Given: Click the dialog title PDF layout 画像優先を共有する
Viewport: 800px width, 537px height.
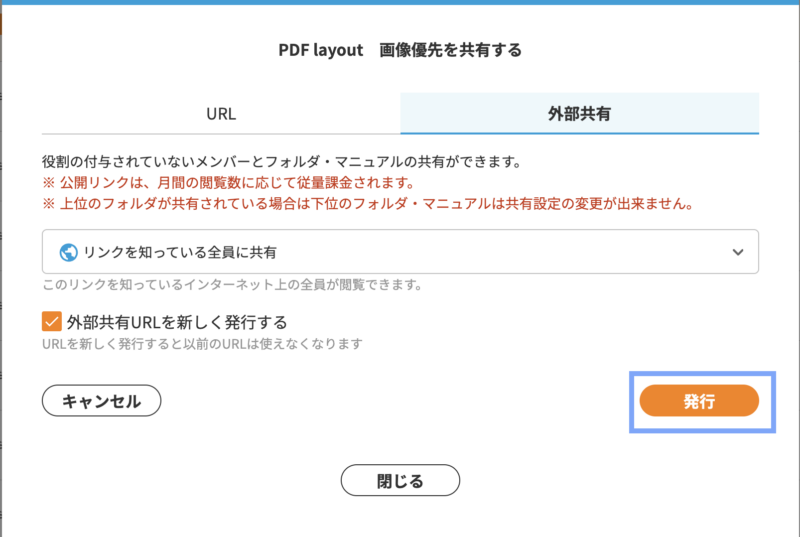Looking at the screenshot, I should click(400, 50).
